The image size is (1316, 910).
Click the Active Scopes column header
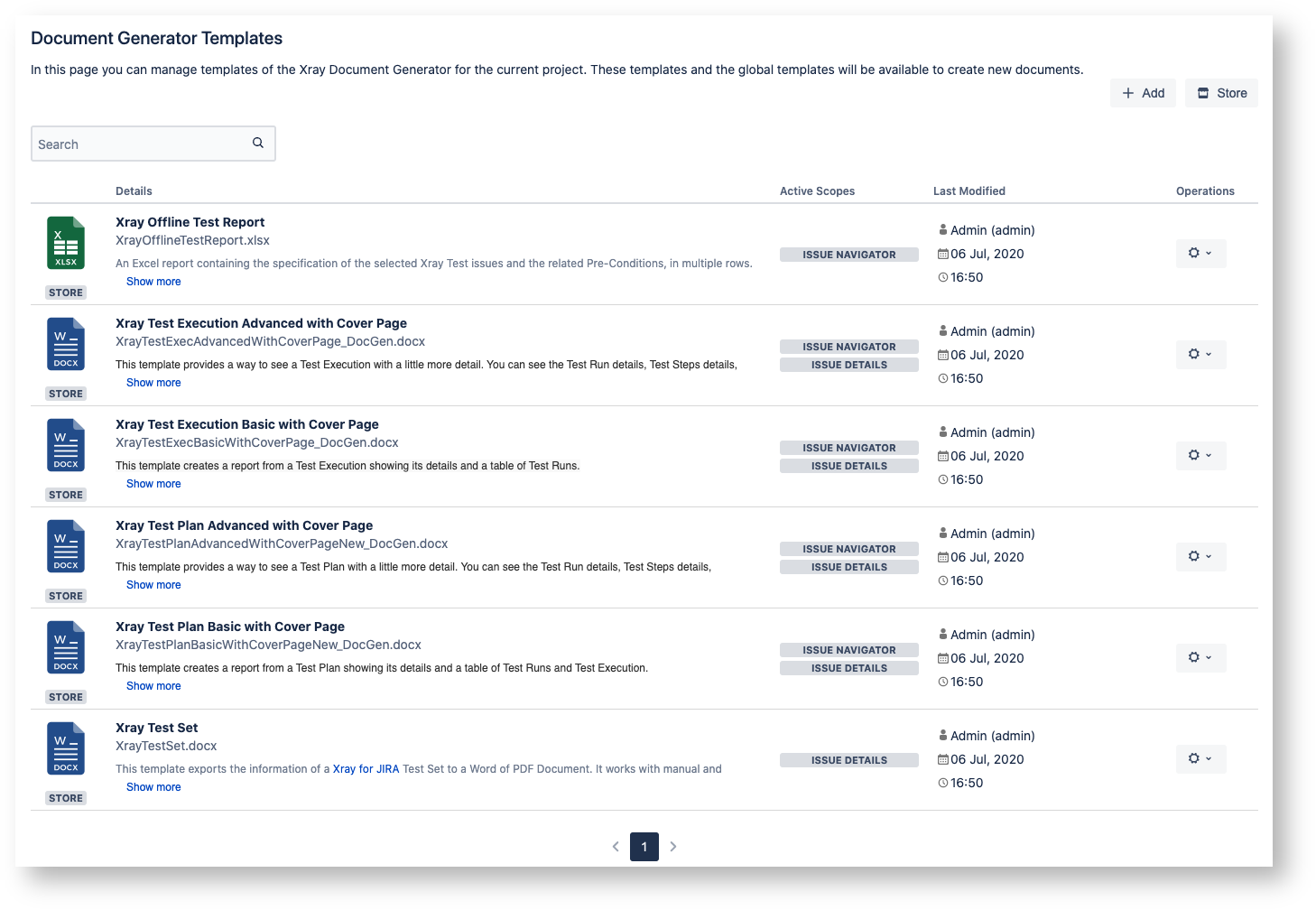817,191
